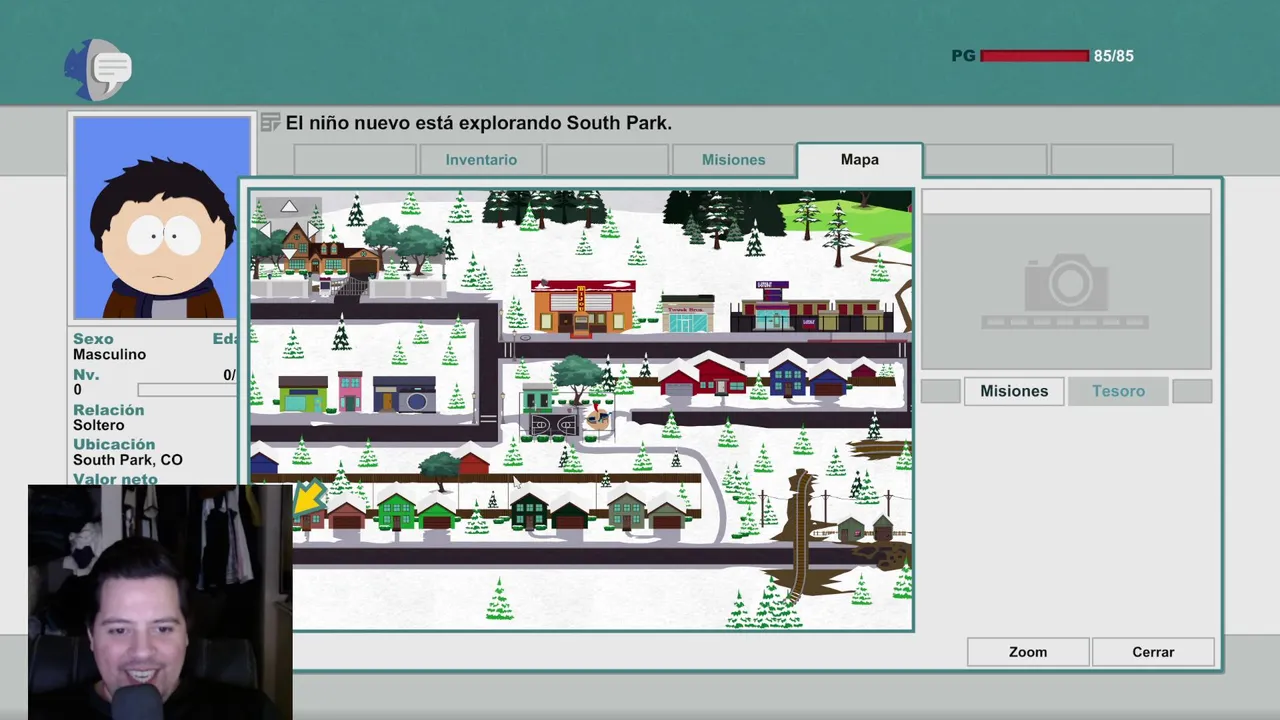The height and width of the screenshot is (720, 1280).
Task: Switch to the Tesoro filter in the right panel
Action: (1118, 391)
